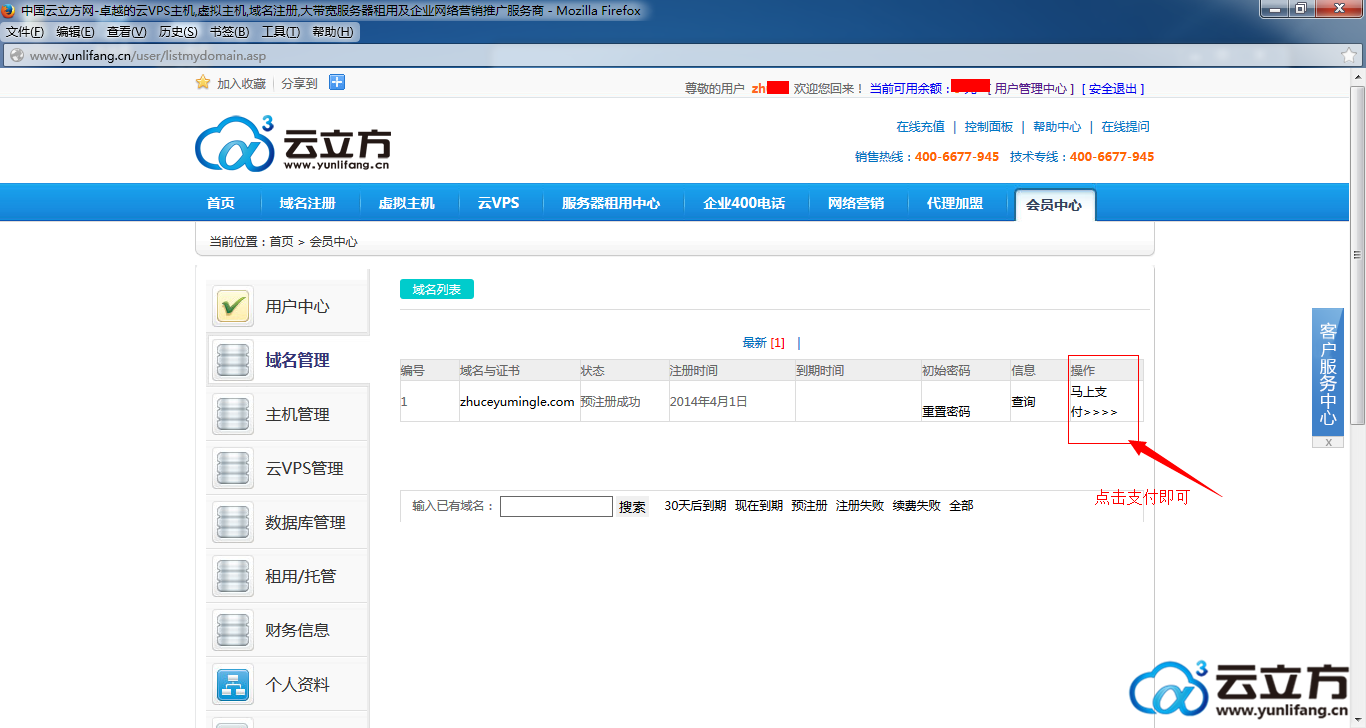Click 重置密码 for the domain
This screenshot has width=1366, height=728.
945,411
